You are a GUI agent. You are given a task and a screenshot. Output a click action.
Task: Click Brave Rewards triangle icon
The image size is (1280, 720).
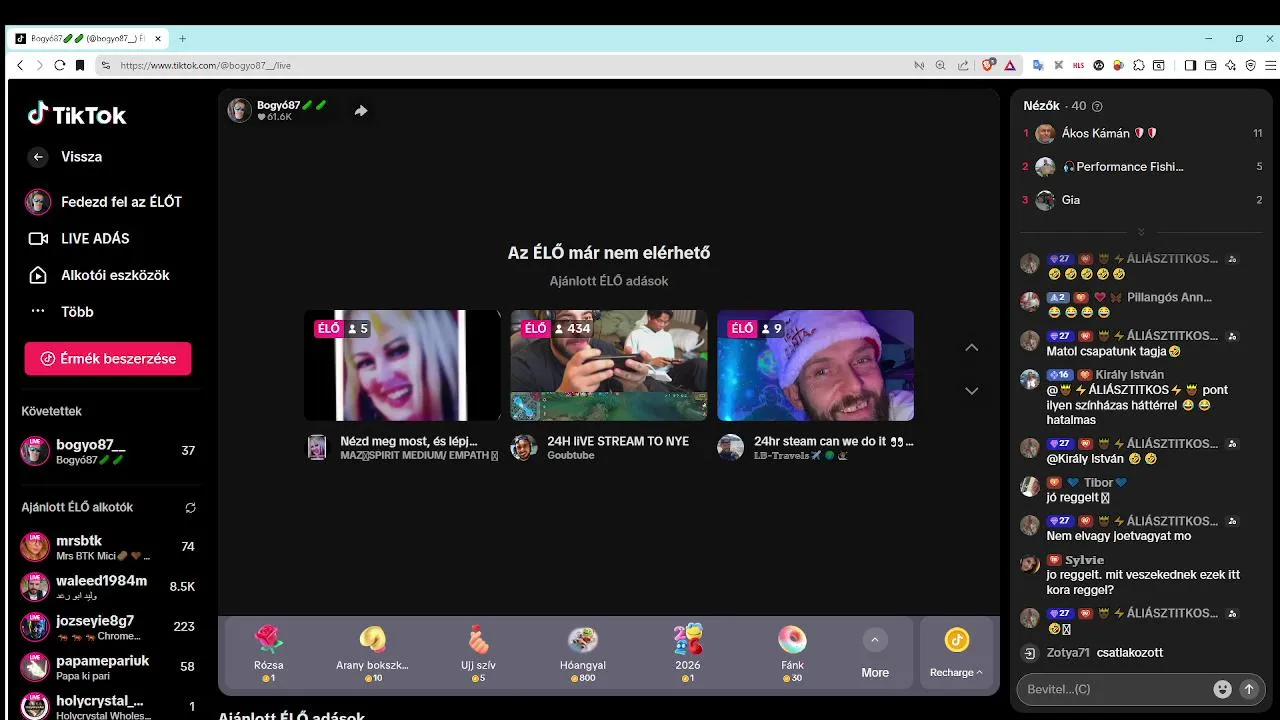point(1010,65)
